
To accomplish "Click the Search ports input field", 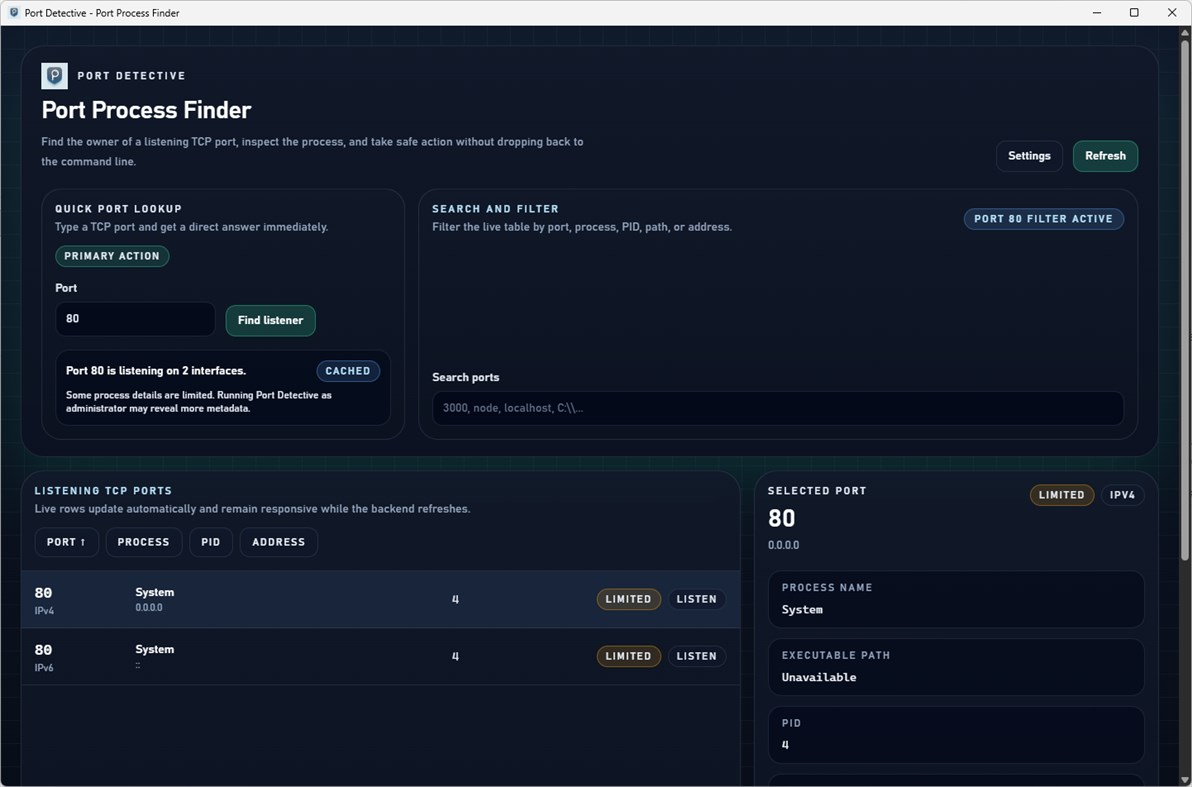I will [x=777, y=408].
